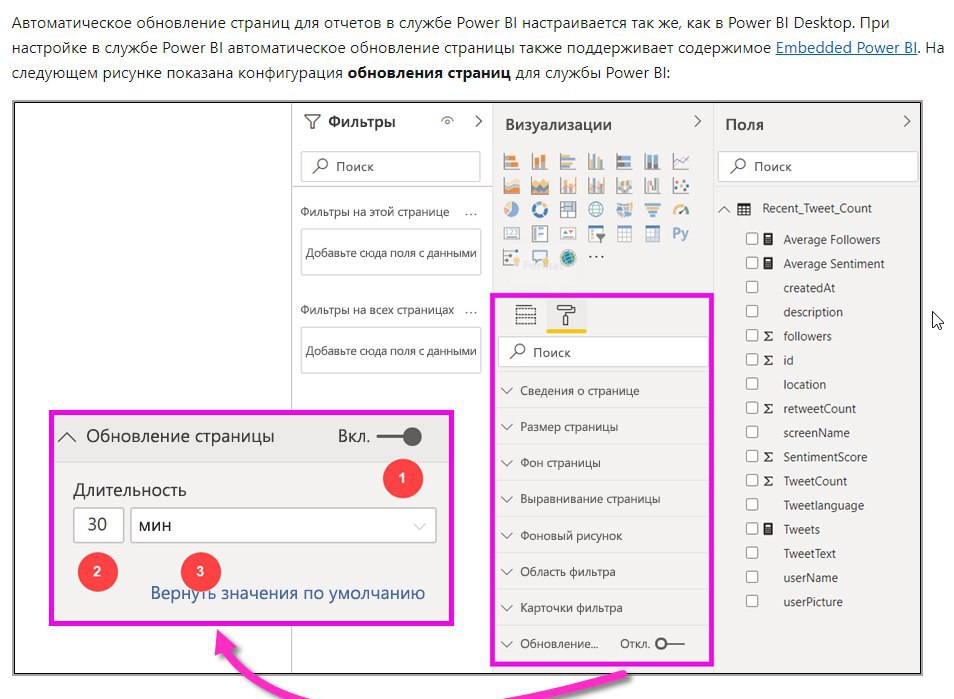Select the Python visual icon

[681, 234]
